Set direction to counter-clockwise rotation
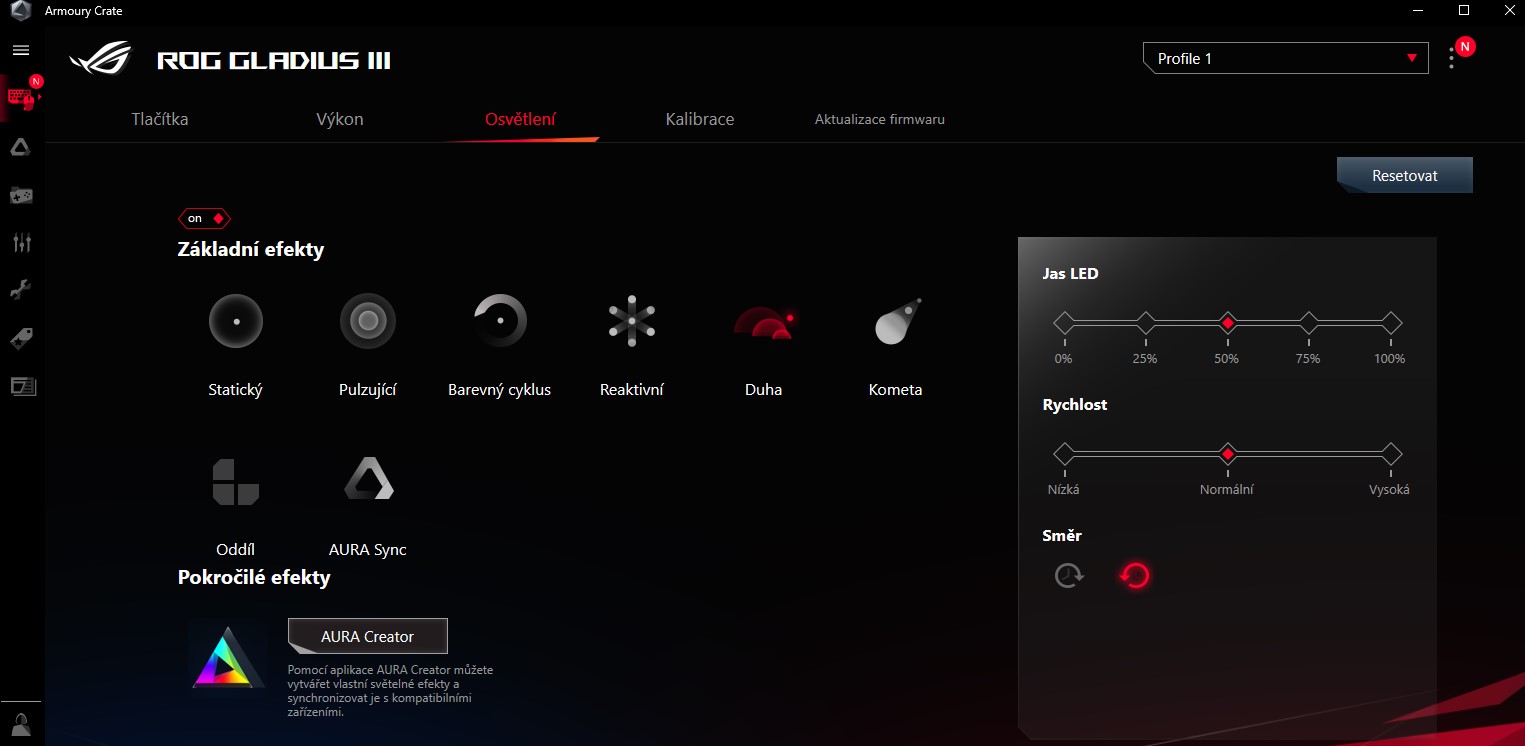1525x746 pixels. pyautogui.click(x=1135, y=575)
